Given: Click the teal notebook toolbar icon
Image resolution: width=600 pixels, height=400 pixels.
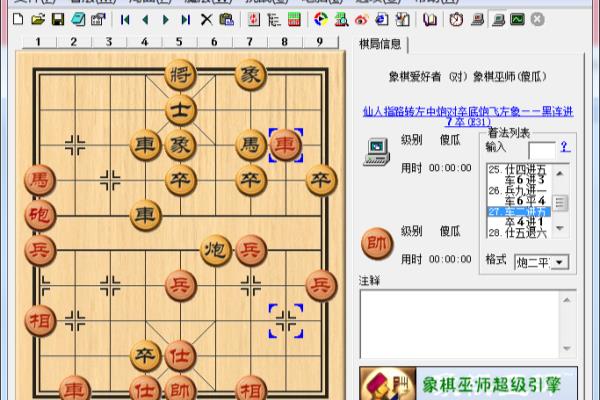Looking at the screenshot, I should point(78,19).
